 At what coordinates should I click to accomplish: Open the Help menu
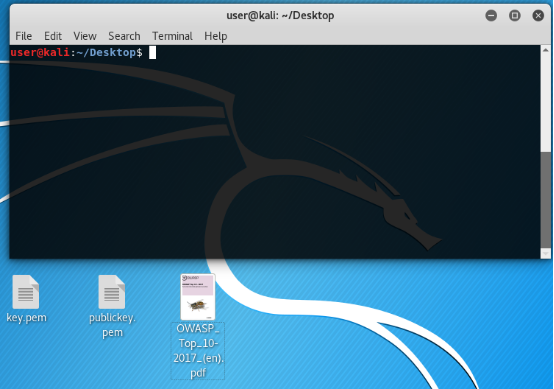point(216,36)
